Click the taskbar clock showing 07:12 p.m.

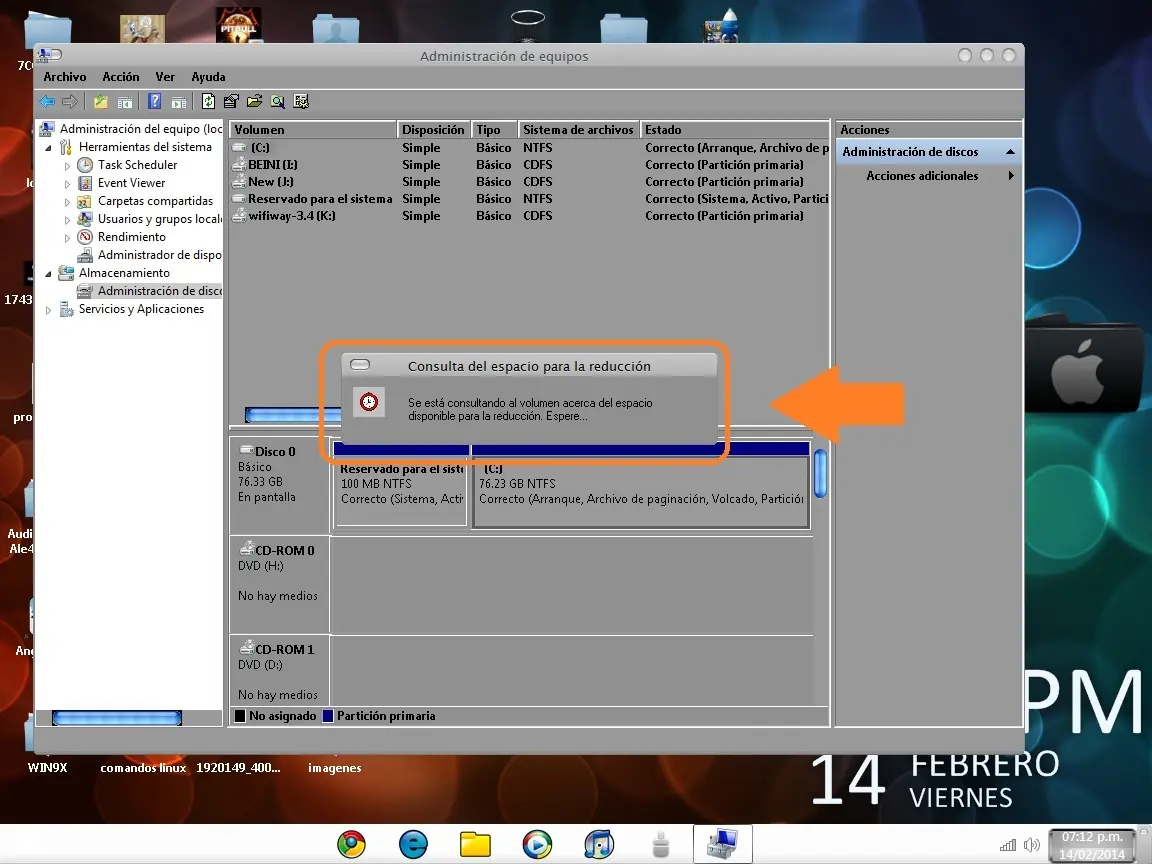[x=1092, y=846]
